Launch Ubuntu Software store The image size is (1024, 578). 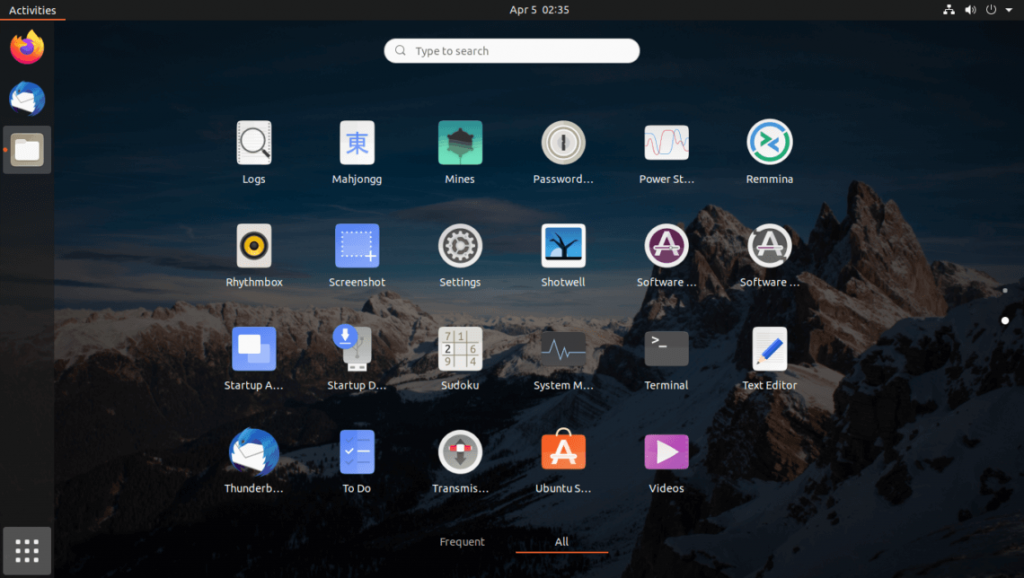563,450
